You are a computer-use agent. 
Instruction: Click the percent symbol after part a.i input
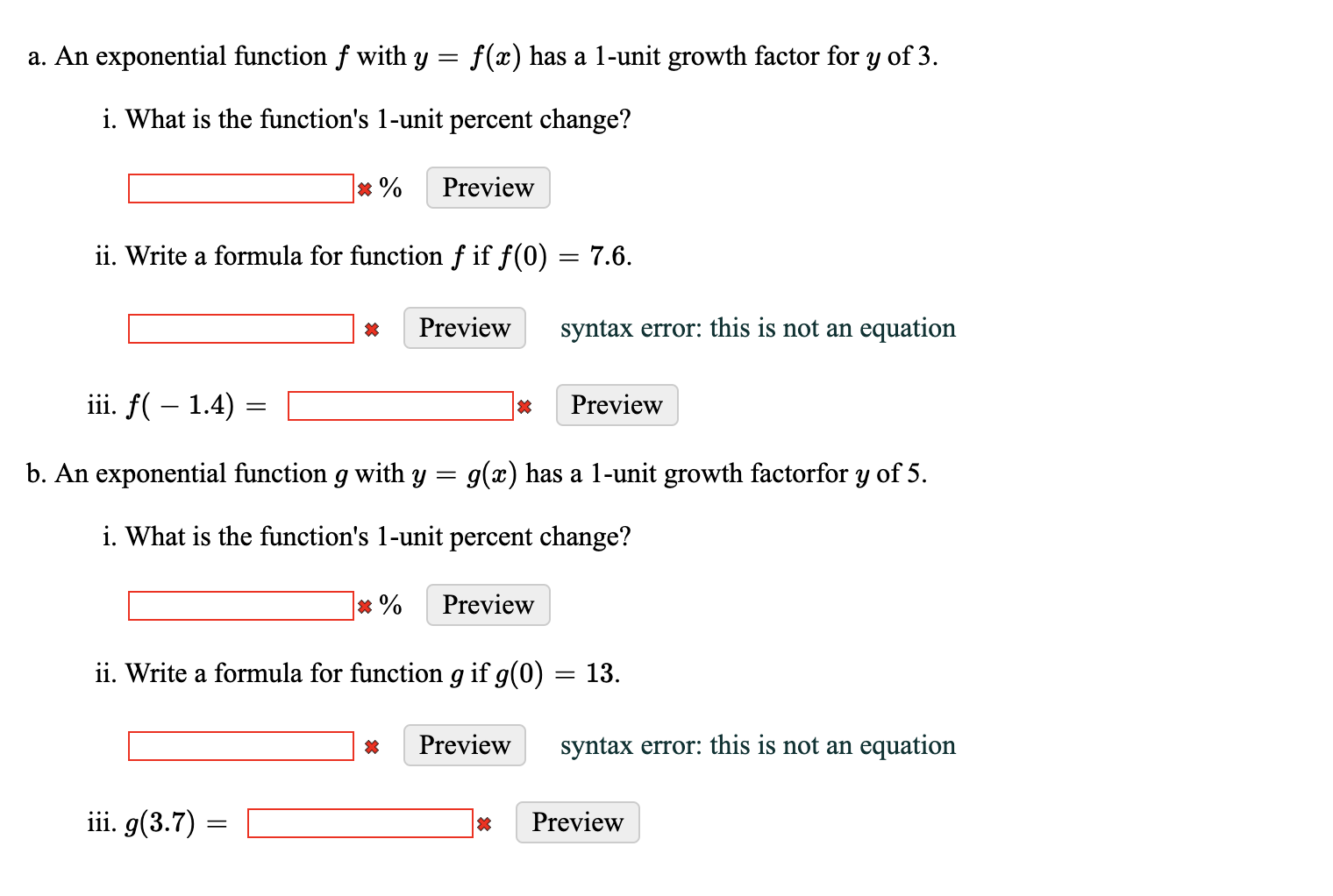(389, 187)
